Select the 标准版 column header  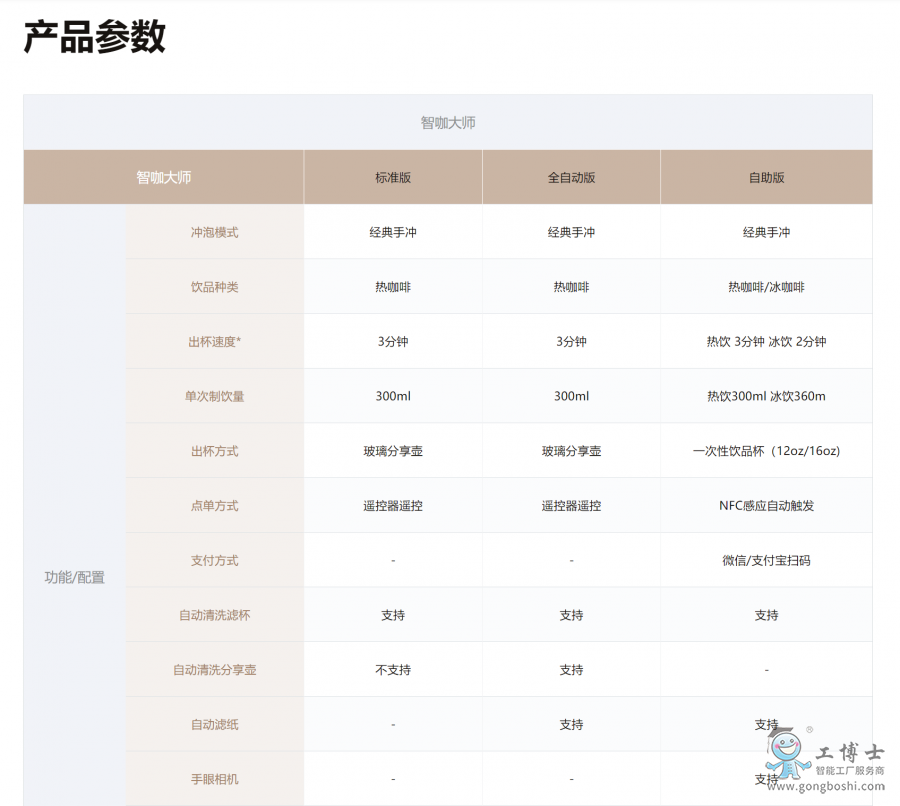[393, 177]
